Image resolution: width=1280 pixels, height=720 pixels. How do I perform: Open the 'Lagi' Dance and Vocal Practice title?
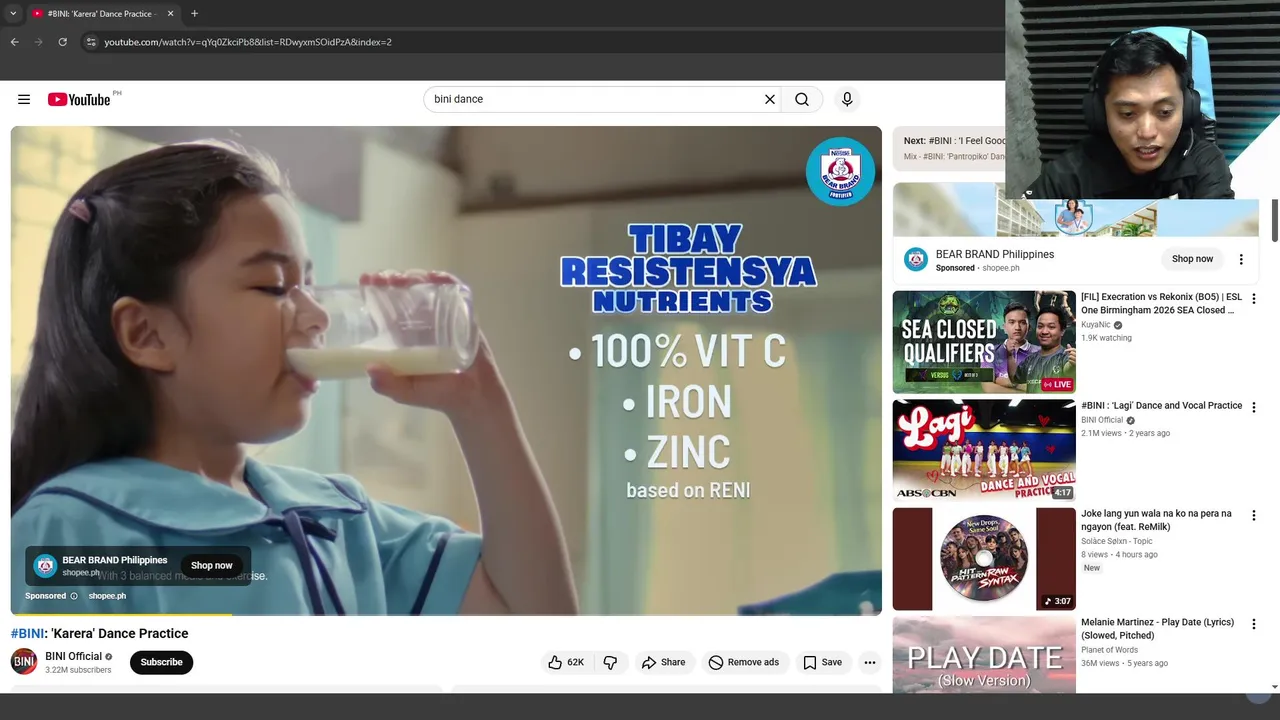pos(1161,405)
